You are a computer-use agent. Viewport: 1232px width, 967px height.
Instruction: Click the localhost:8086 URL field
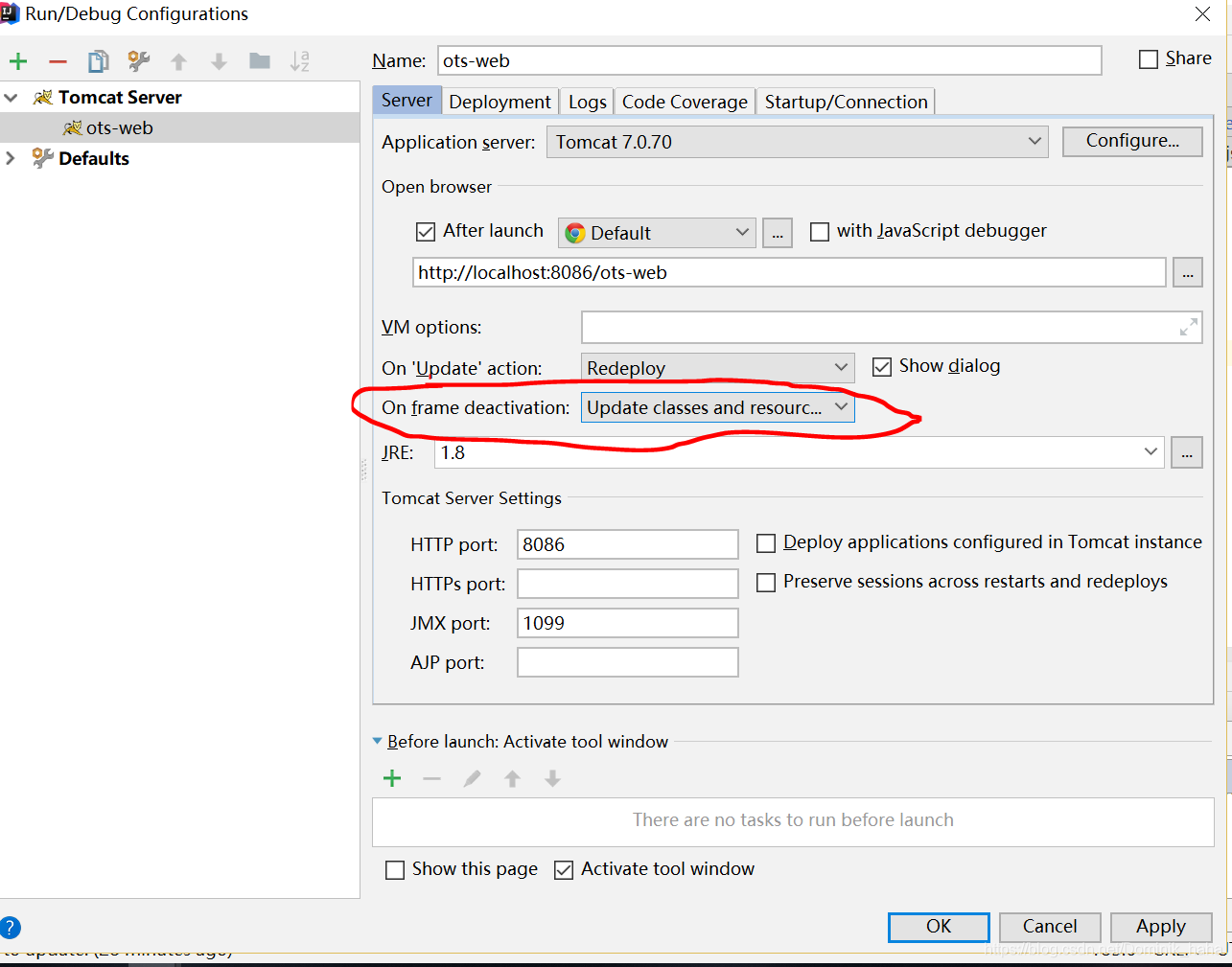[789, 272]
